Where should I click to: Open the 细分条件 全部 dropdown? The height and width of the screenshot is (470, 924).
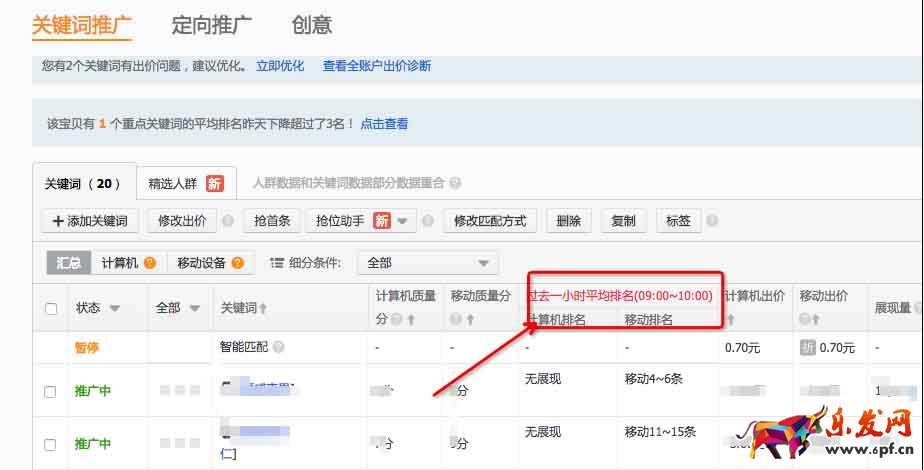427,263
